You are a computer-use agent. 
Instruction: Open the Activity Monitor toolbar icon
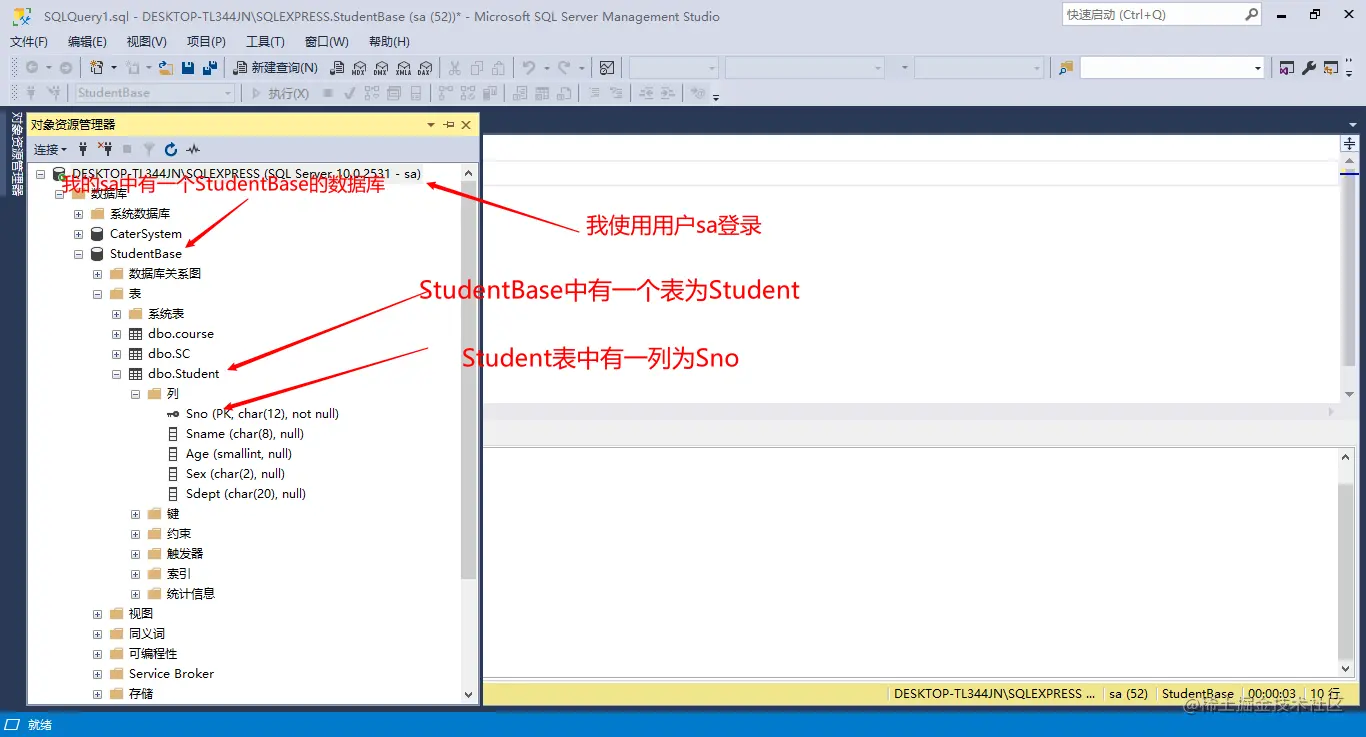[607, 68]
